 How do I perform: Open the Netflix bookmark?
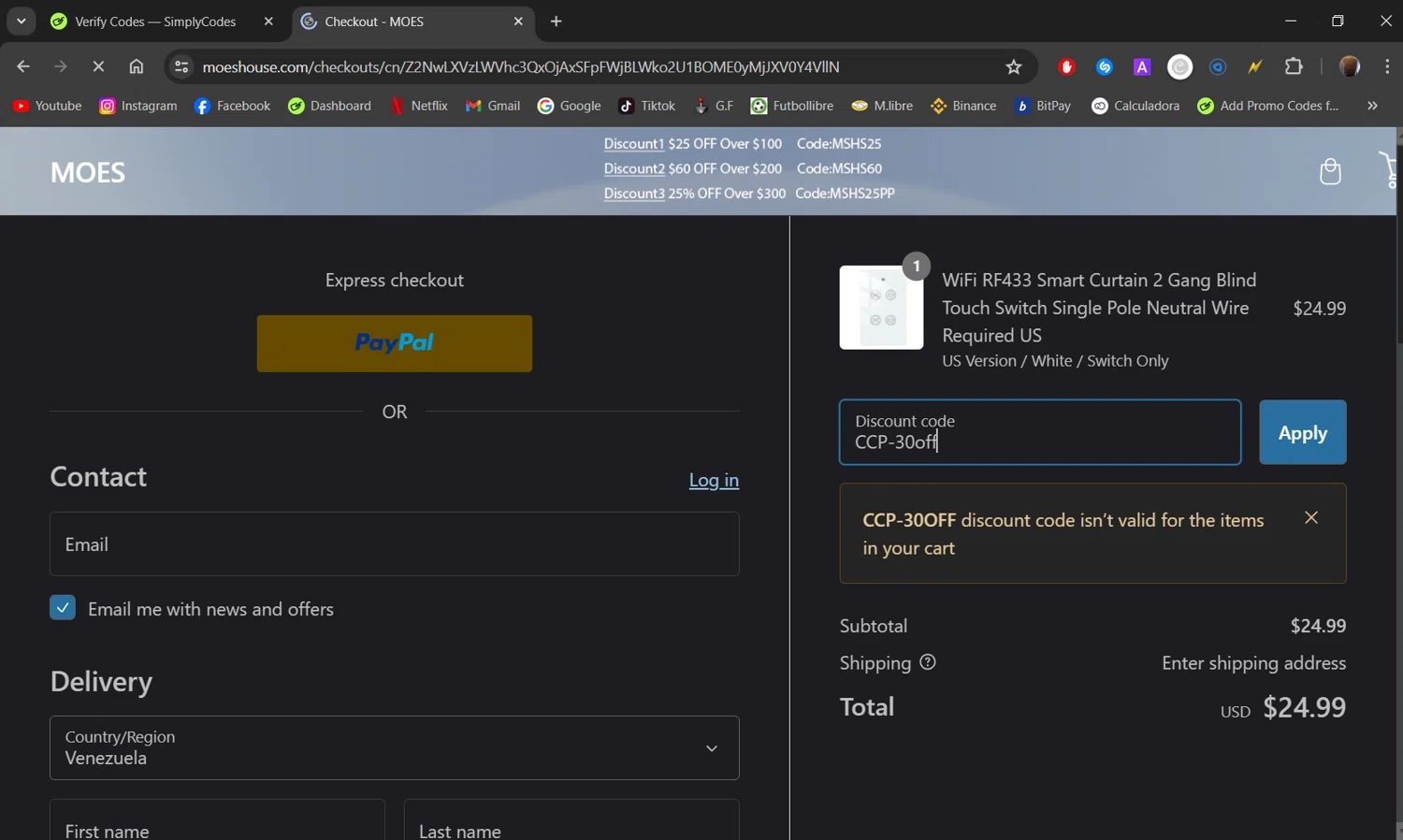419,106
